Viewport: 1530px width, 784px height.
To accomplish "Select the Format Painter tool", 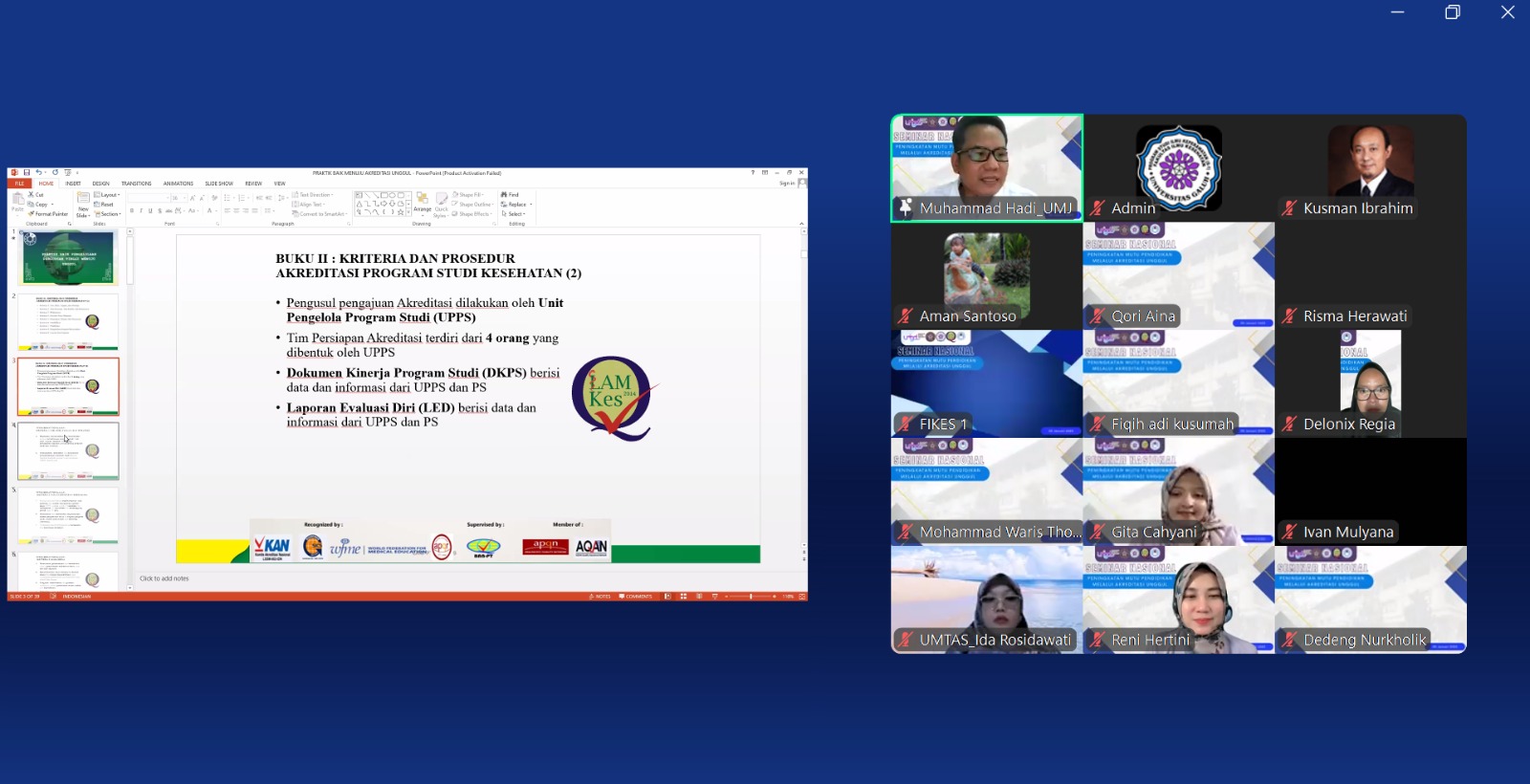I will tap(49, 214).
